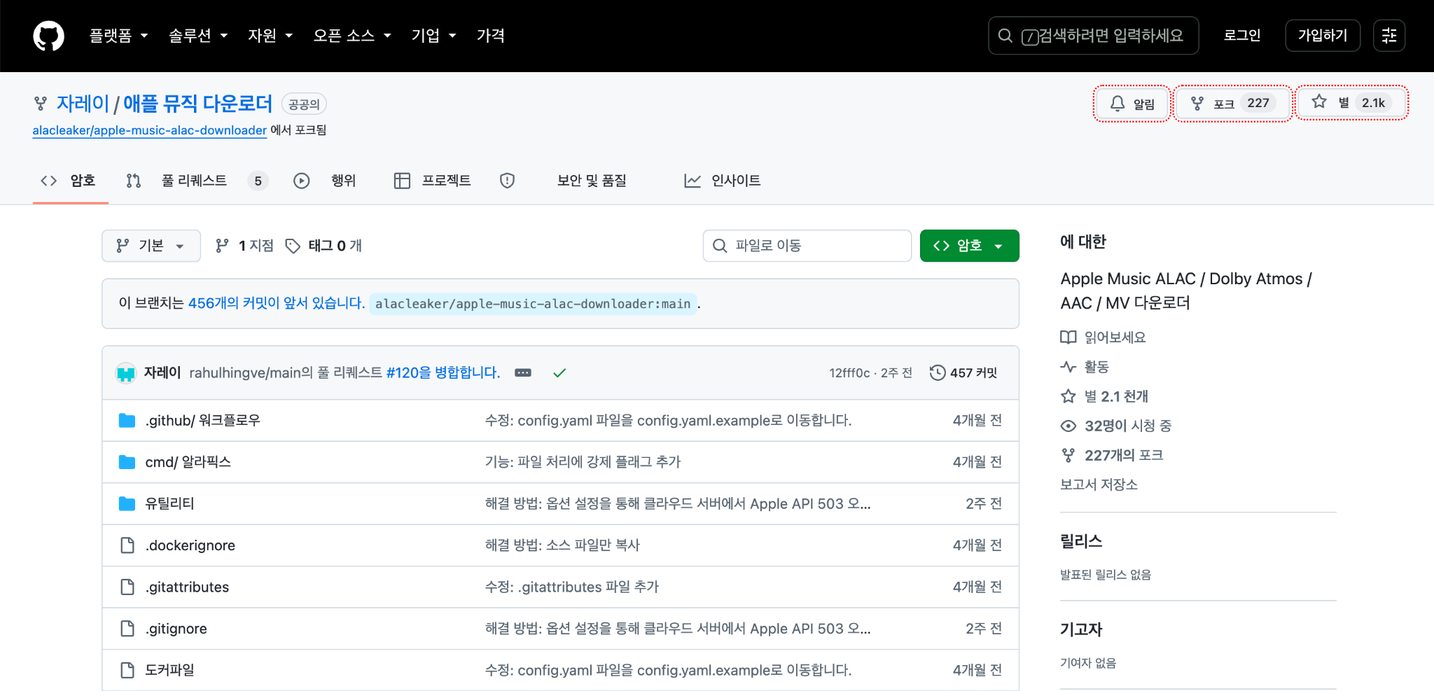Click the eye icon next to 32명이 시청 중
This screenshot has height=691, width=1434.
[1068, 426]
